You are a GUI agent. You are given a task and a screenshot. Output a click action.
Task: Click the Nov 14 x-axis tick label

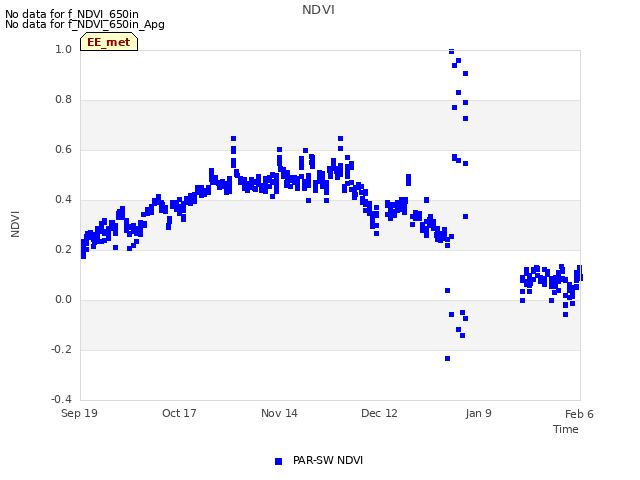pyautogui.click(x=279, y=413)
